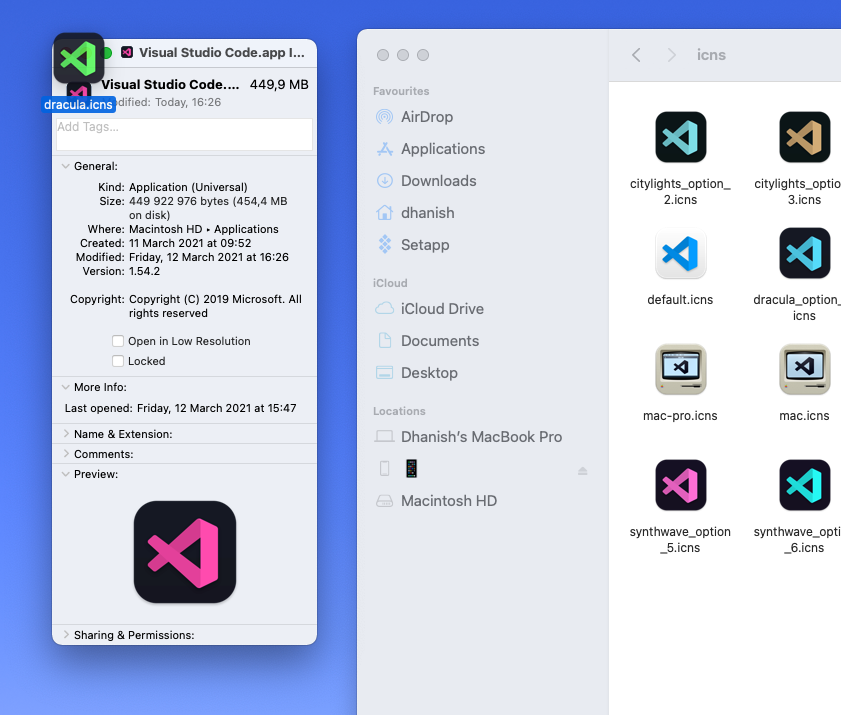841x715 pixels.
Task: Select the synthwave_option_5.icns pink icon
Action: [x=680, y=485]
